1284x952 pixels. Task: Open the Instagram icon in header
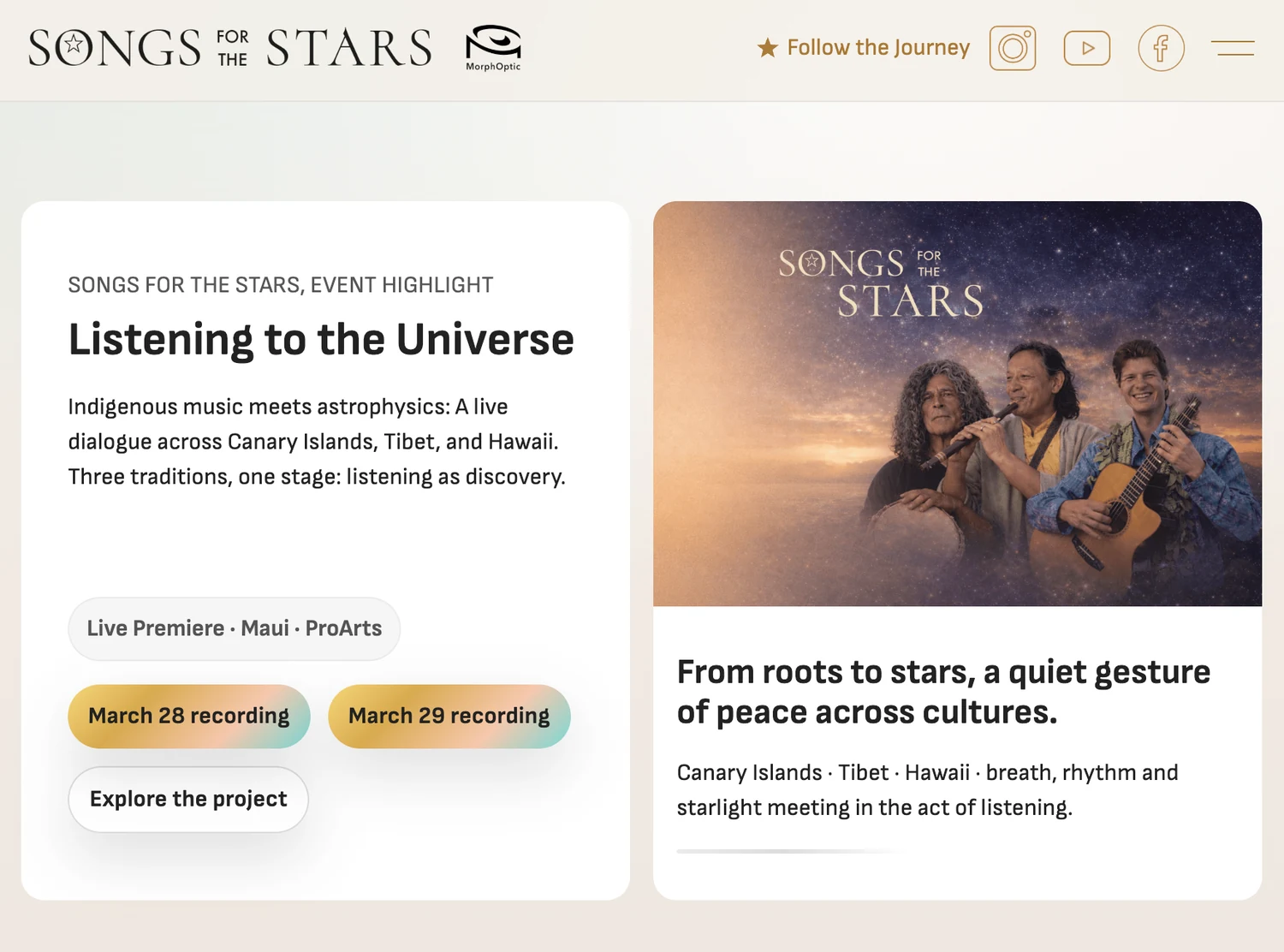pos(1013,48)
